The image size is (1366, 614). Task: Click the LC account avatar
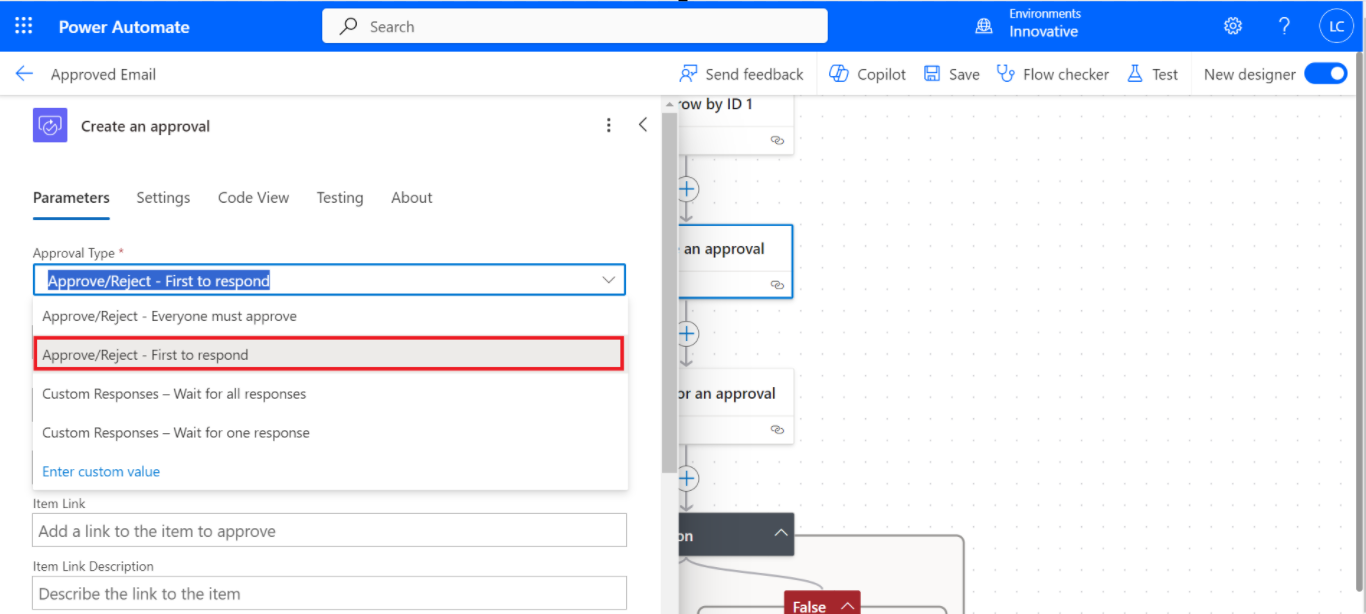pos(1336,27)
